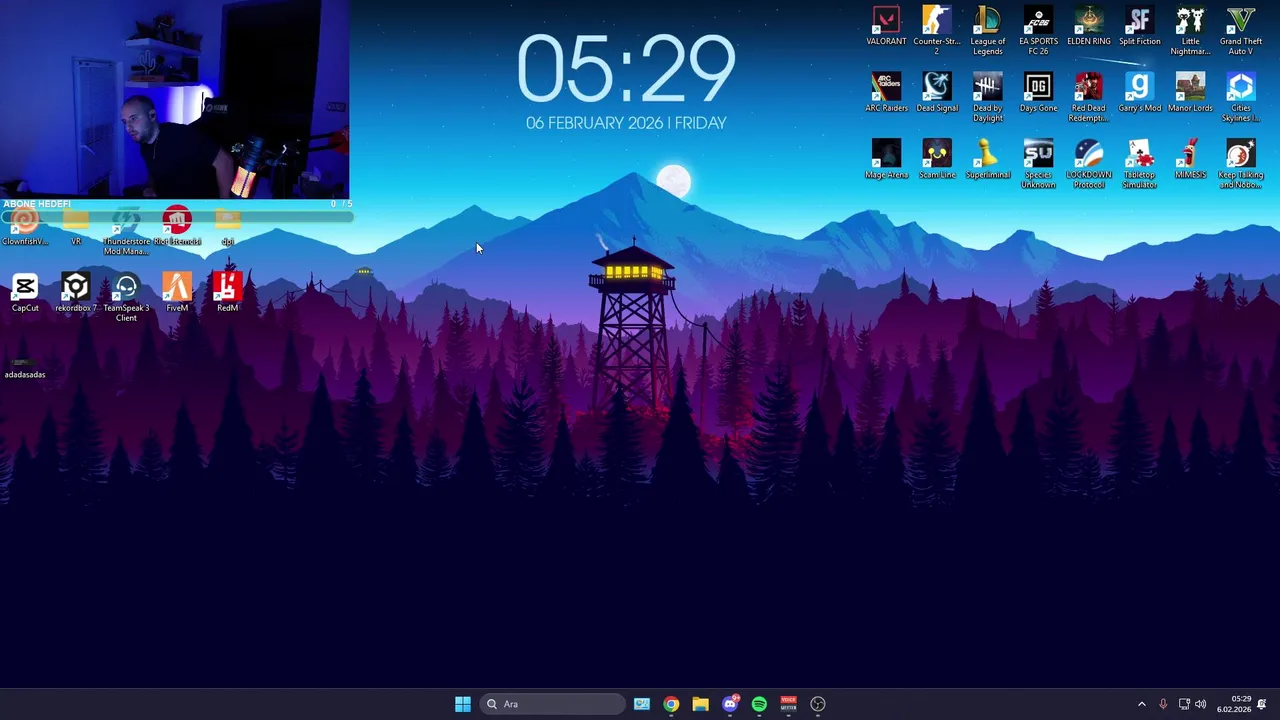Select the ARC Raiders shortcut
This screenshot has height=720, width=1280.
click(886, 93)
